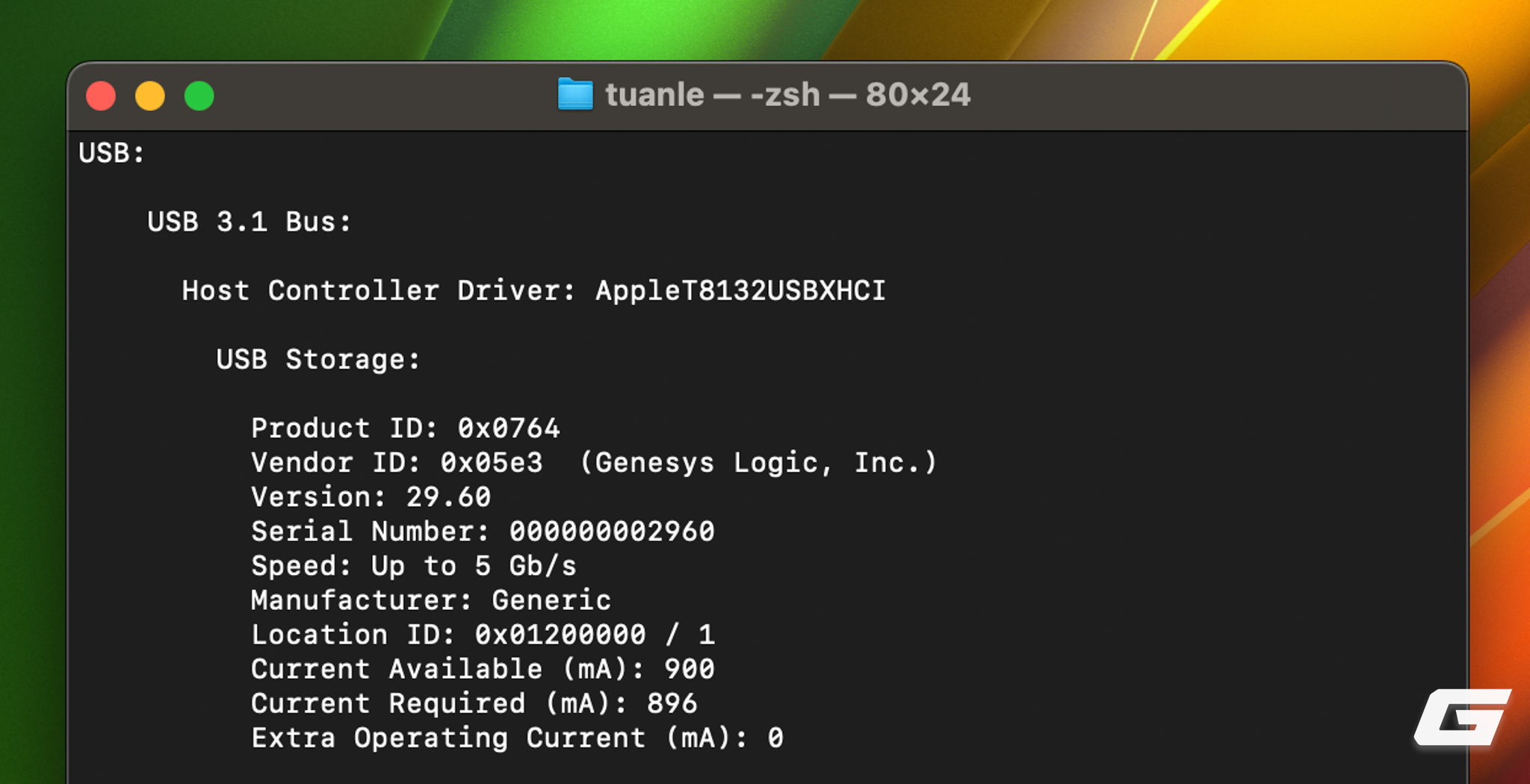Click the AppleT8132USBXHCI driver name
The image size is (1530, 784).
click(740, 290)
